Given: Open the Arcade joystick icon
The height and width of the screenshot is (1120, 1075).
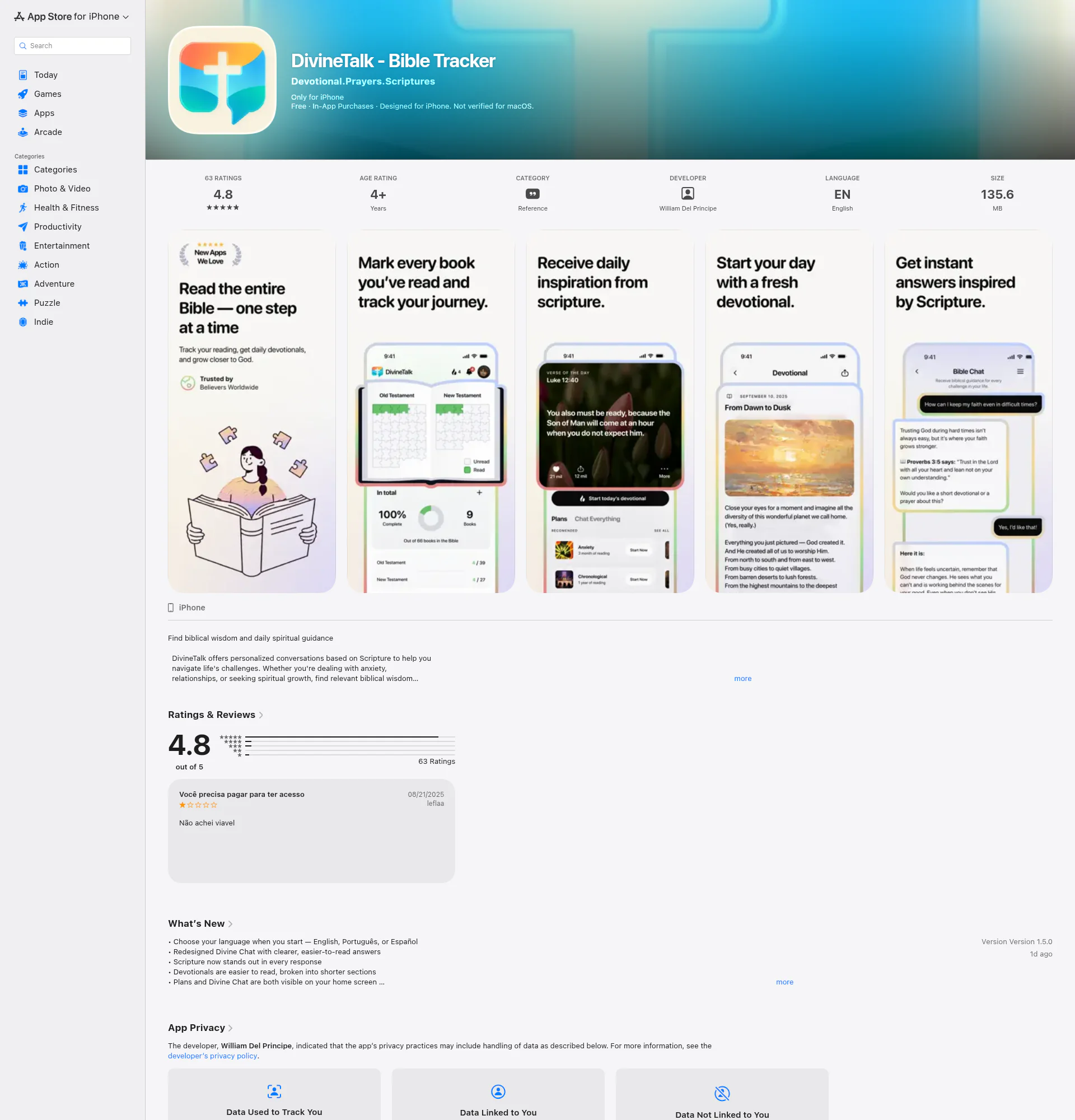Looking at the screenshot, I should point(23,132).
